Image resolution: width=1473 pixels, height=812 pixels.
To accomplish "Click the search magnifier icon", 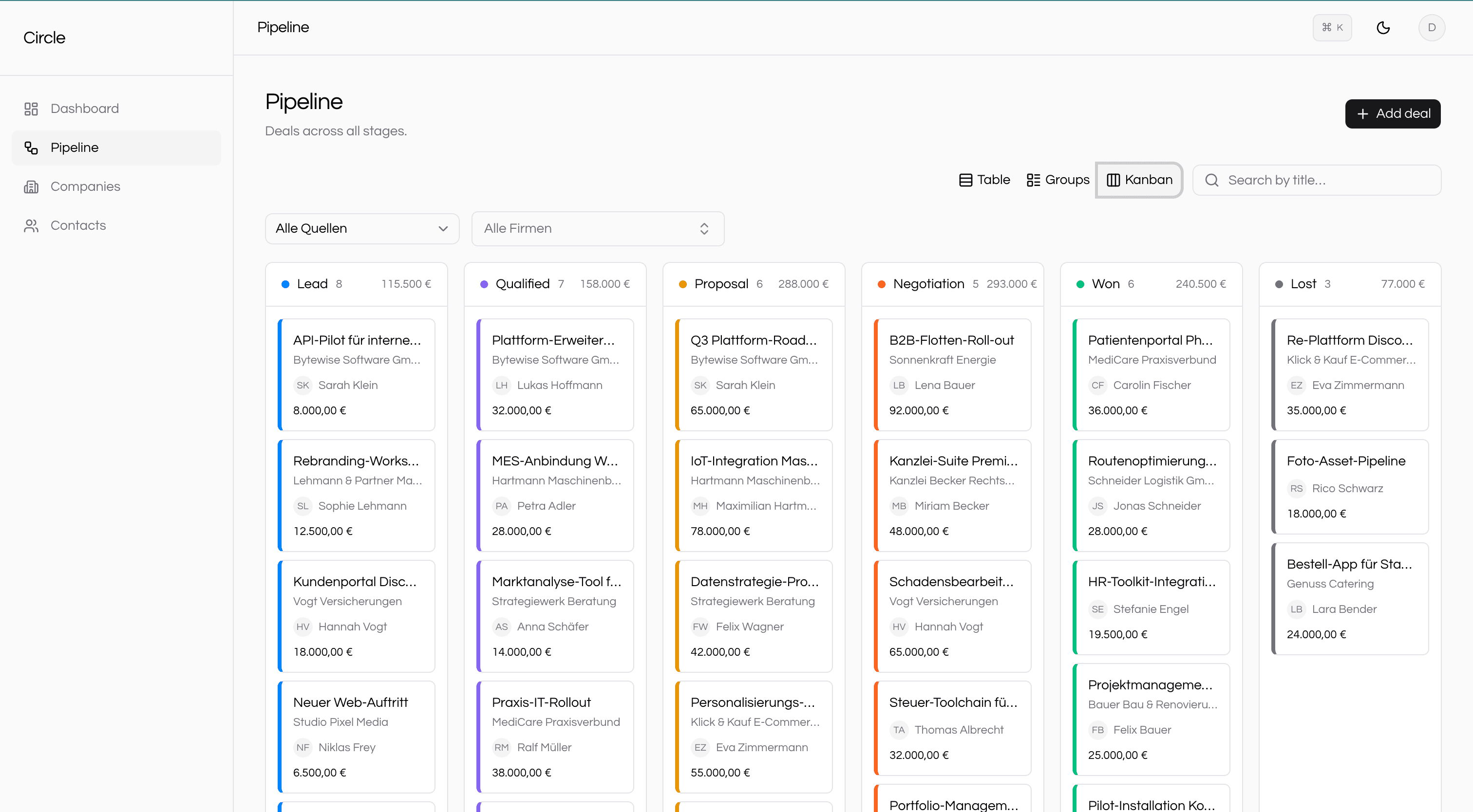I will click(x=1212, y=180).
